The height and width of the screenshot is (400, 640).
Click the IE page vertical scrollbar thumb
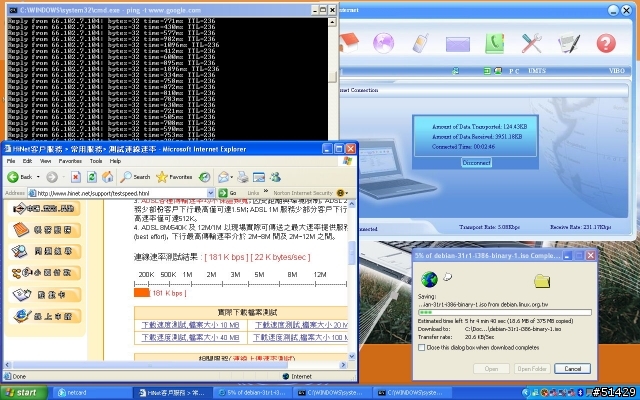click(352, 253)
